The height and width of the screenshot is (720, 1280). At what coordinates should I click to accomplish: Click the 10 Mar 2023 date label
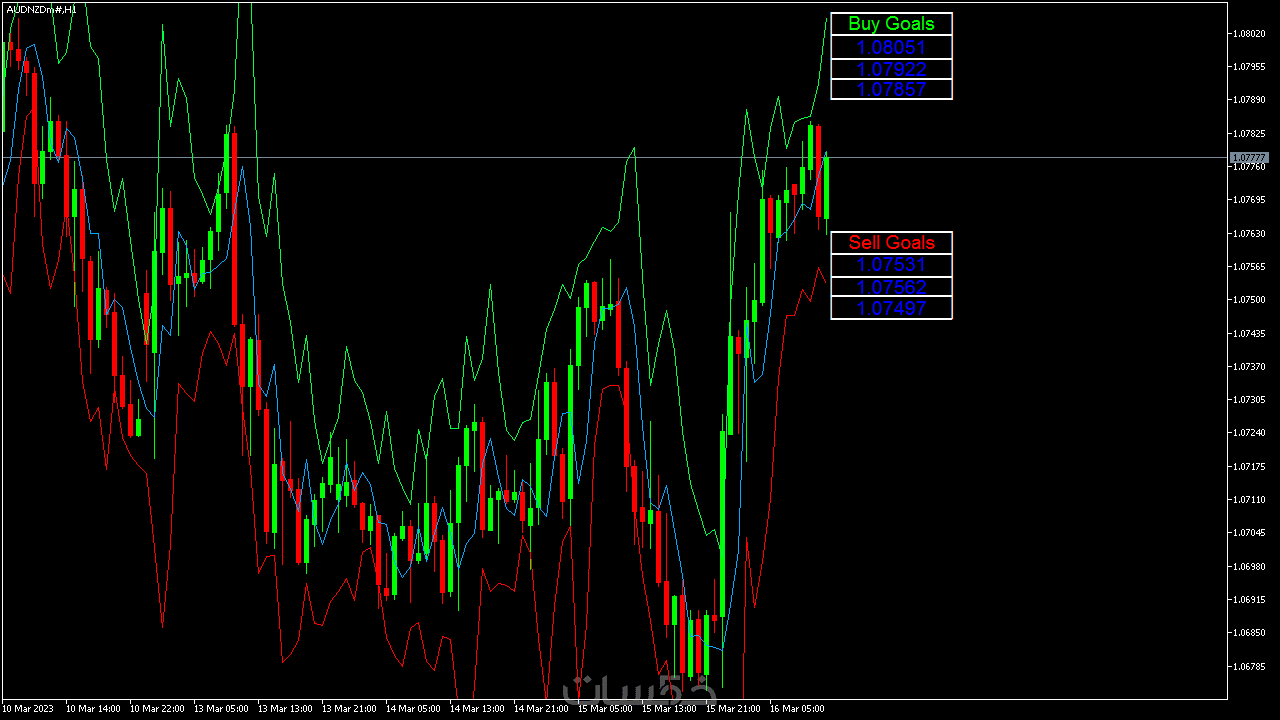pyautogui.click(x=28, y=709)
